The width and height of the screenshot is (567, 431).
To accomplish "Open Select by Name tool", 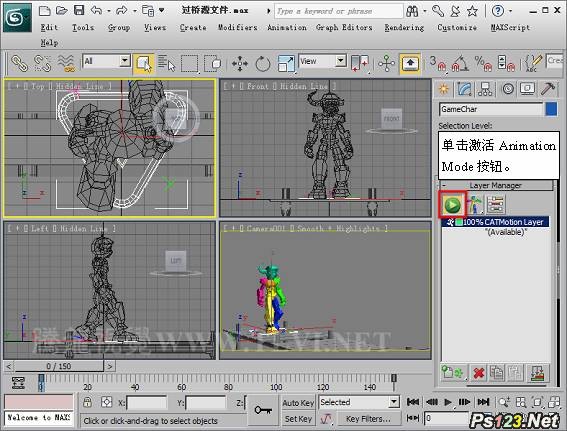I will pyautogui.click(x=166, y=63).
